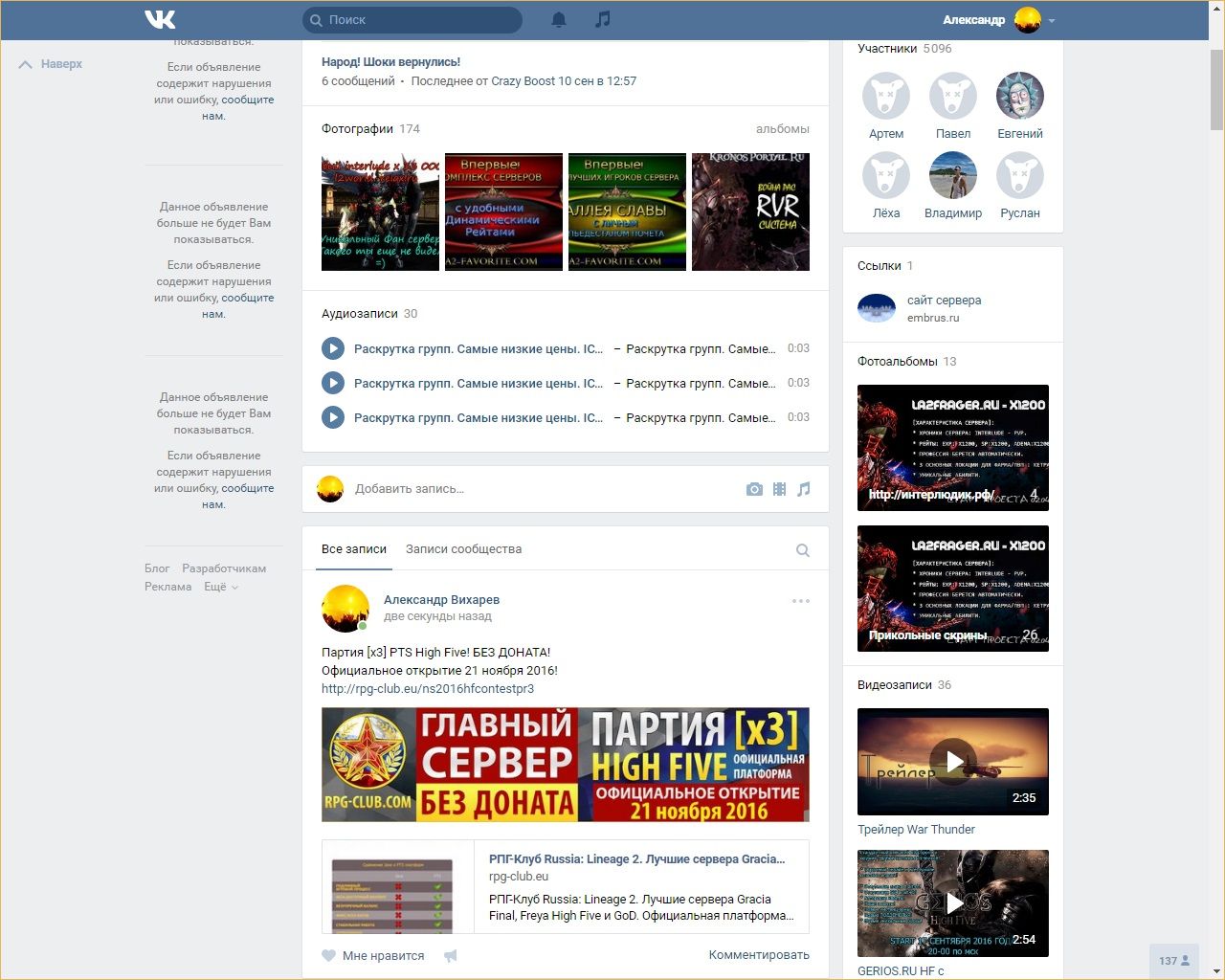
Task: Share post using megaphone icon
Action: 451,955
